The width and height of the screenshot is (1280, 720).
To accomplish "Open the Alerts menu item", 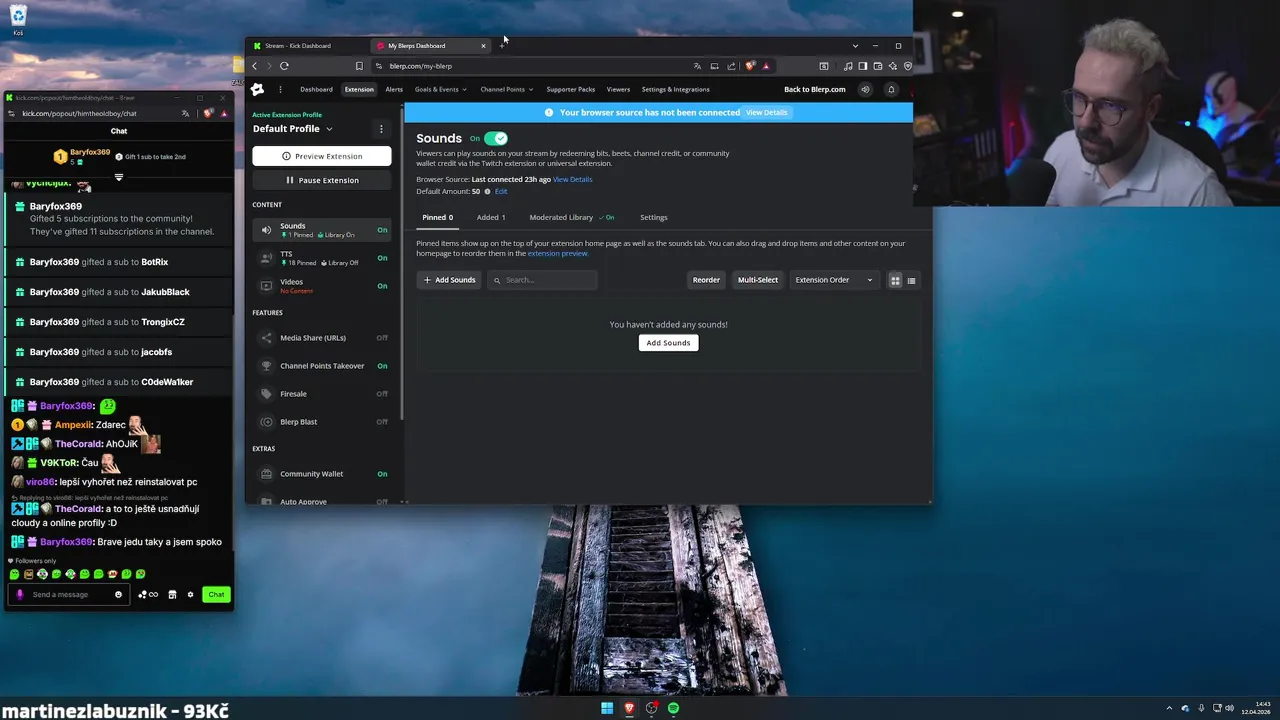I will 394,89.
